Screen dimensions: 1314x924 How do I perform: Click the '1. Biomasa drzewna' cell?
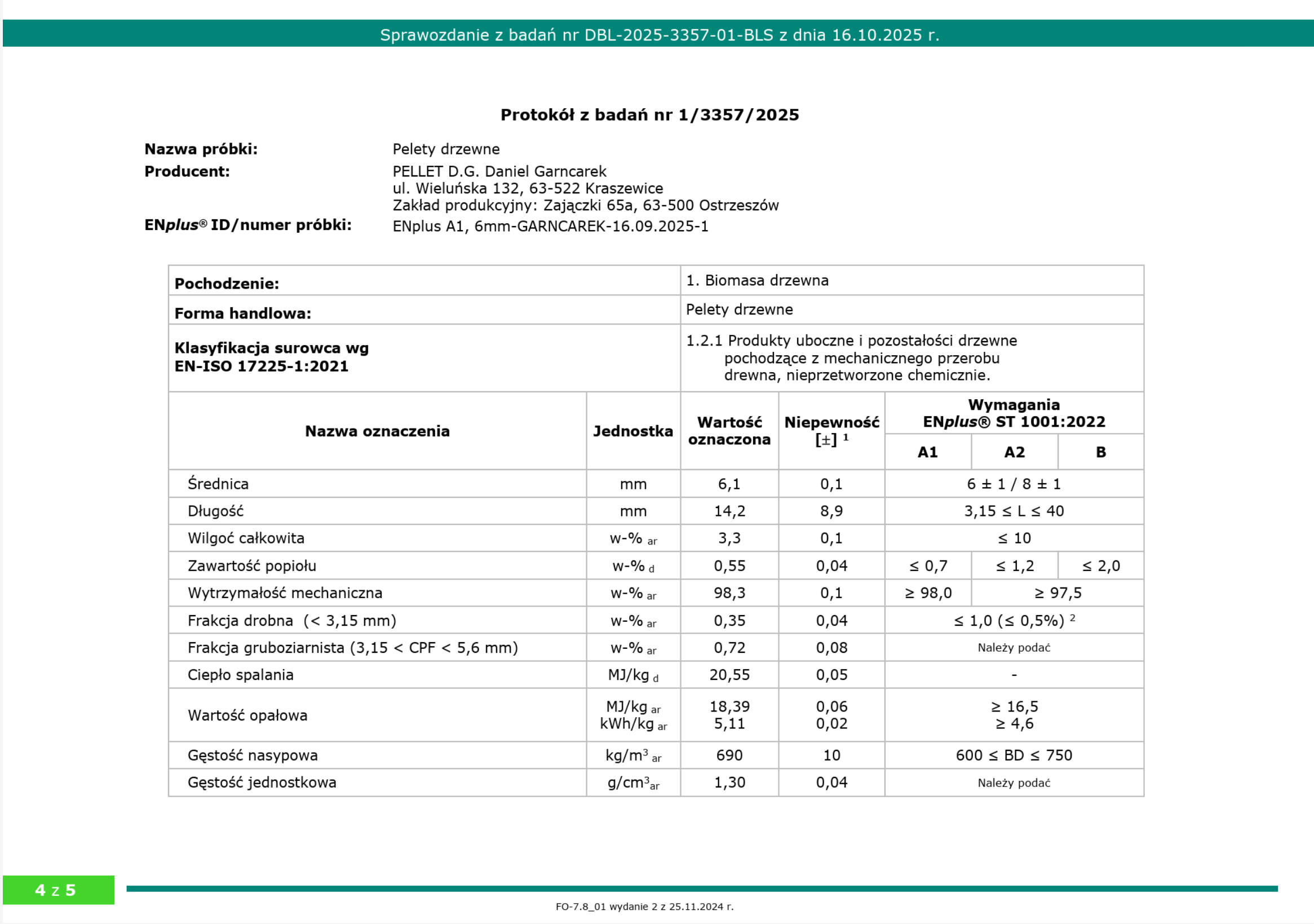point(757,281)
